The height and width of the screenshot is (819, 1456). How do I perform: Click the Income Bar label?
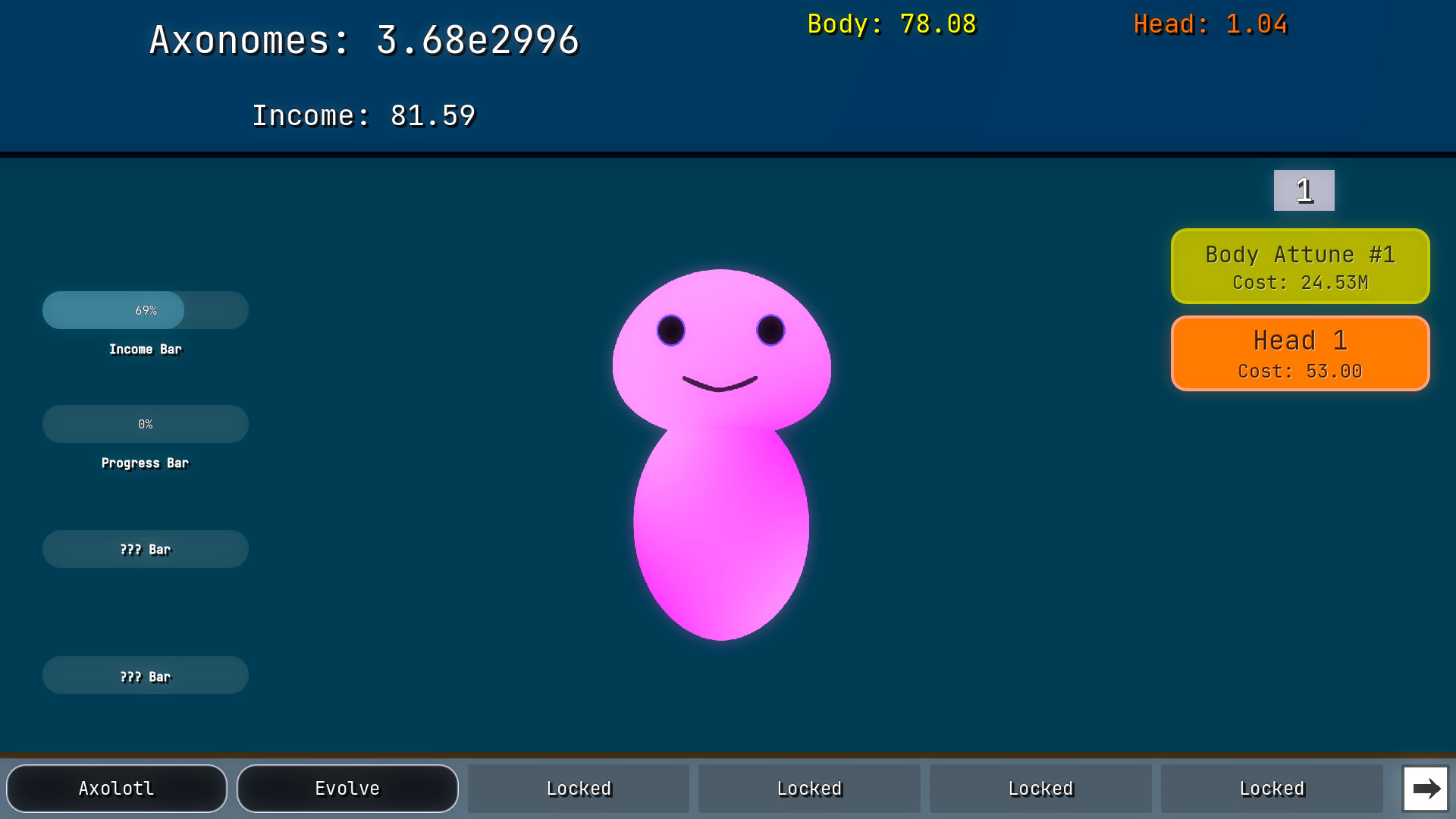click(x=146, y=350)
